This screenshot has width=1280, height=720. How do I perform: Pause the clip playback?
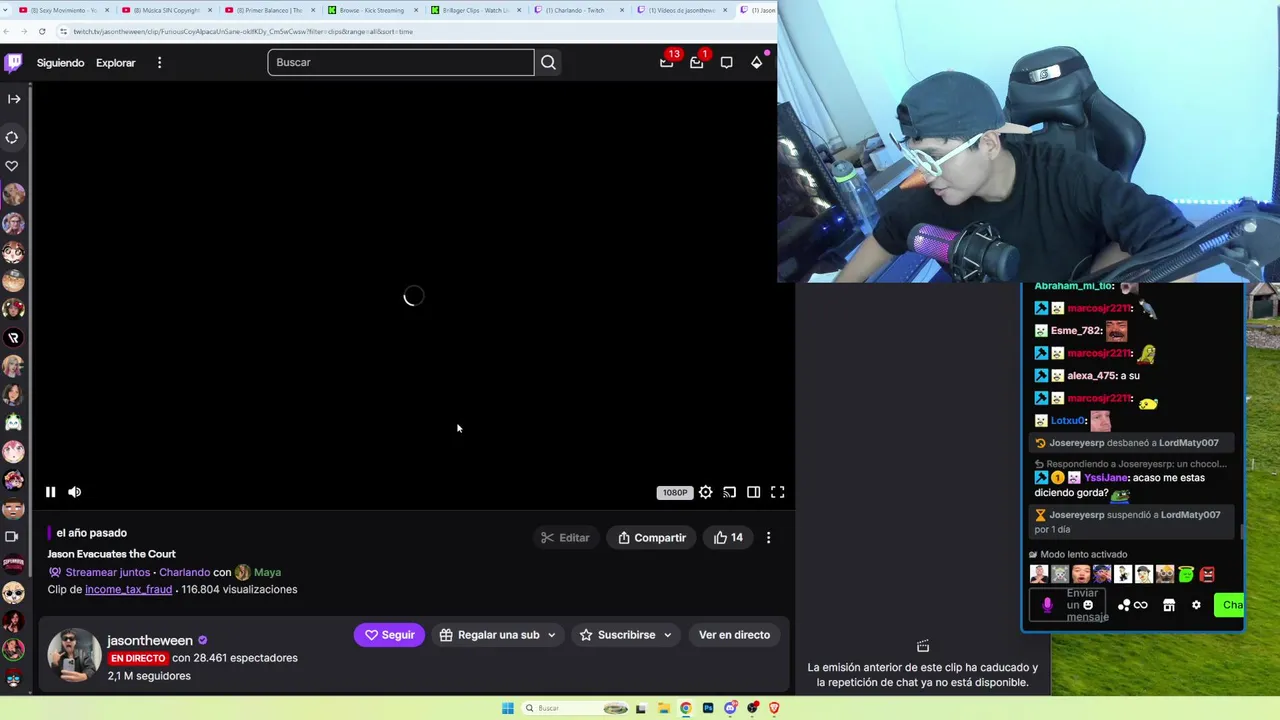50,492
